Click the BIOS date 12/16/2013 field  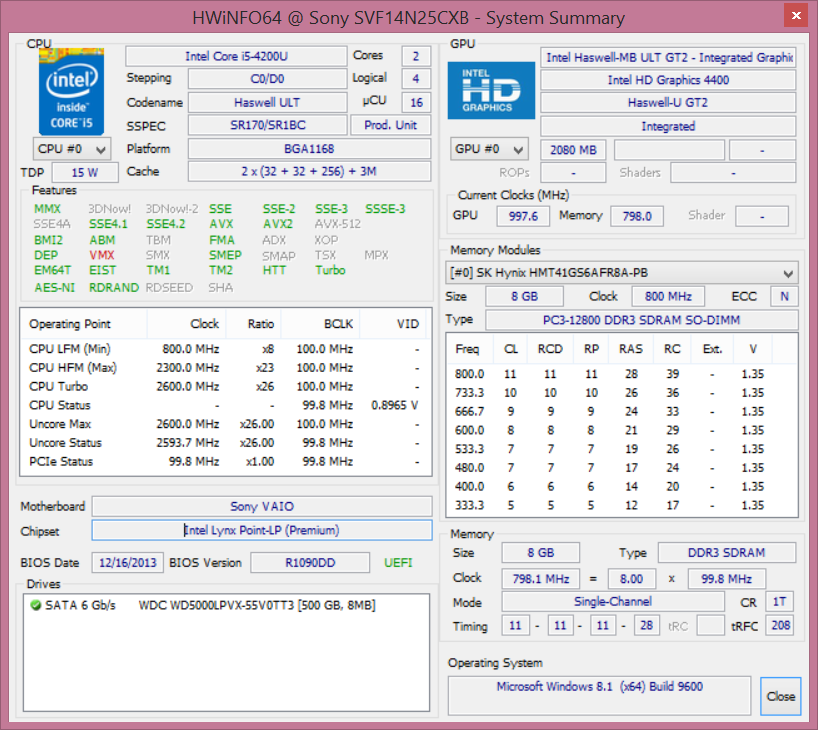(x=128, y=563)
